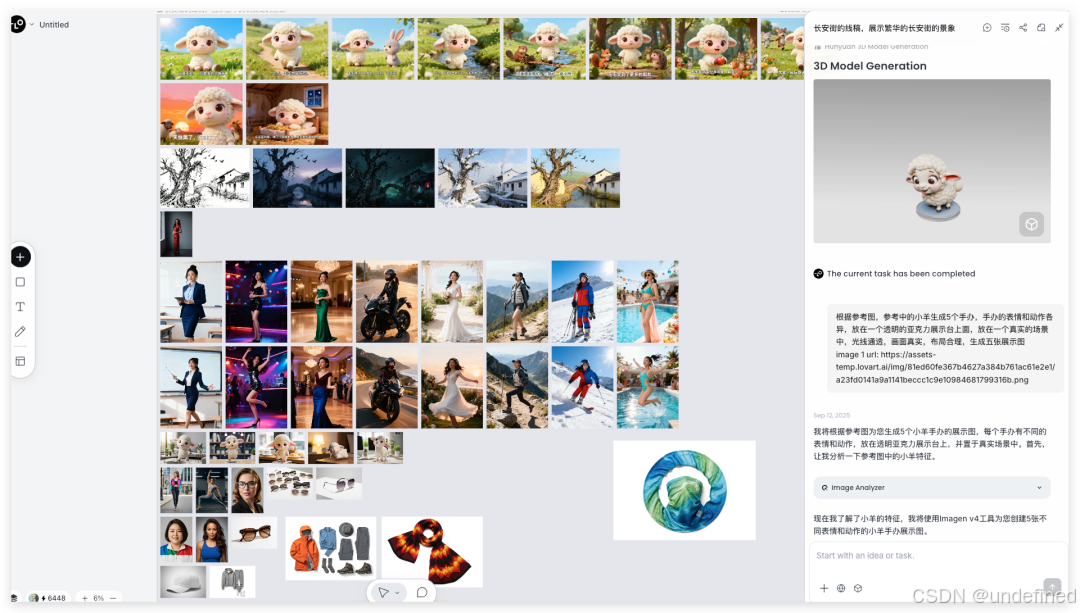Zoom out with the minus button
Image resolution: width=1080 pixels, height=613 pixels.
coord(113,598)
